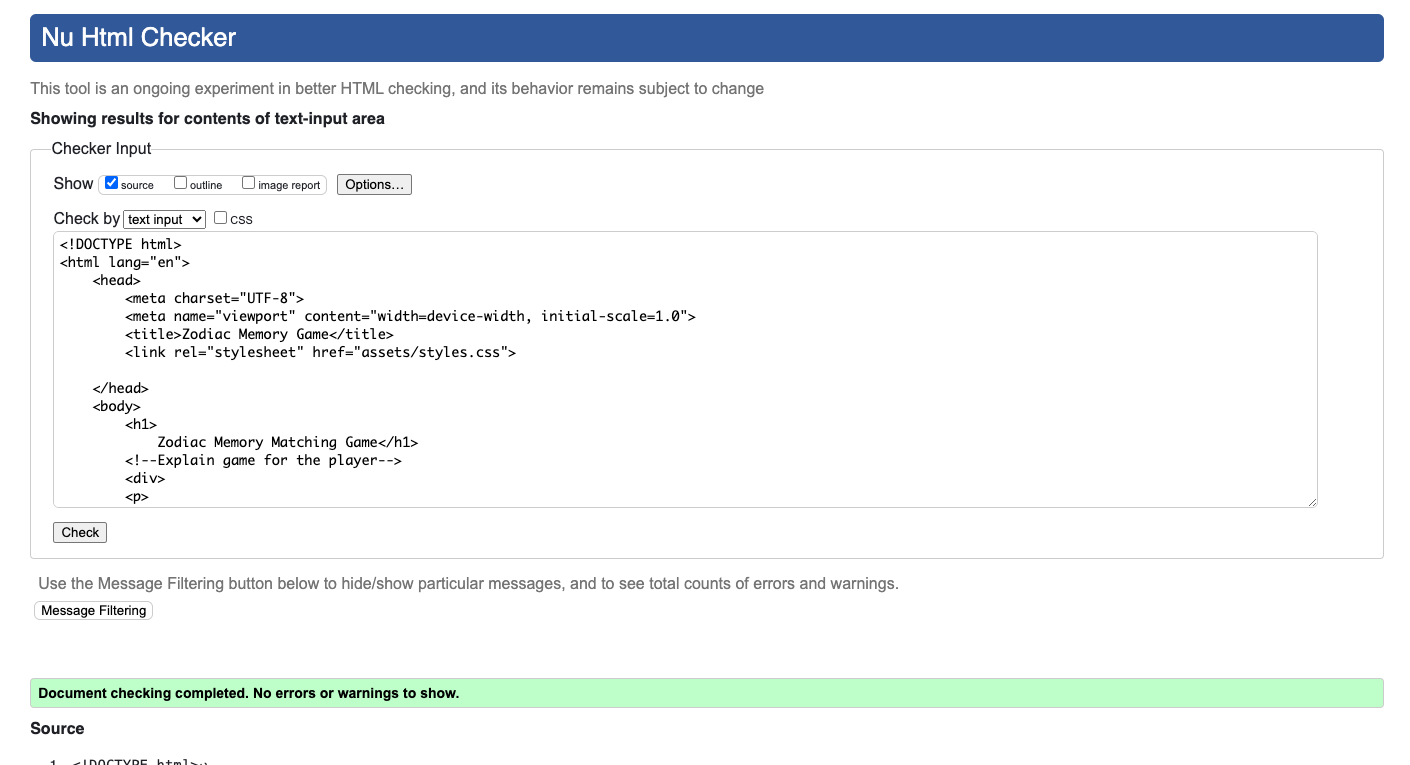The image size is (1410, 765).
Task: Click the '<meta name="viewport"' line
Action: (x=411, y=316)
